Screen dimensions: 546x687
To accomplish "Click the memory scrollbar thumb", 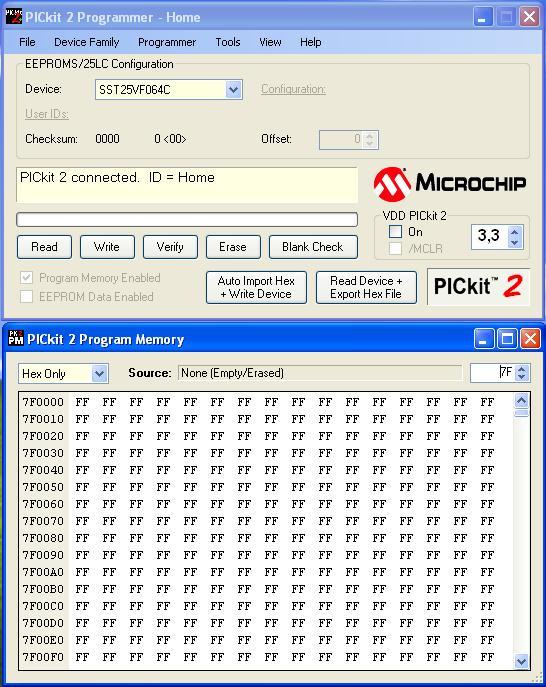I will pyautogui.click(x=521, y=413).
